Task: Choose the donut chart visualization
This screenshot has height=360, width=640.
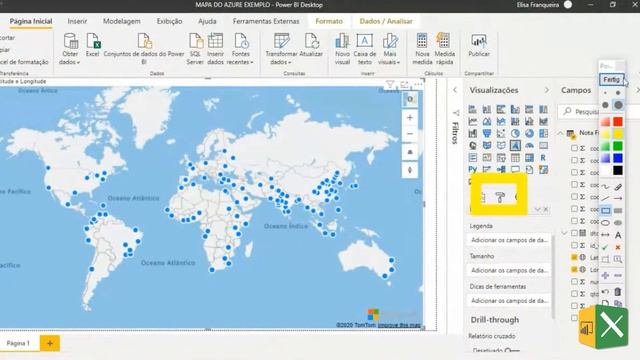Action: pyautogui.click(x=529, y=133)
